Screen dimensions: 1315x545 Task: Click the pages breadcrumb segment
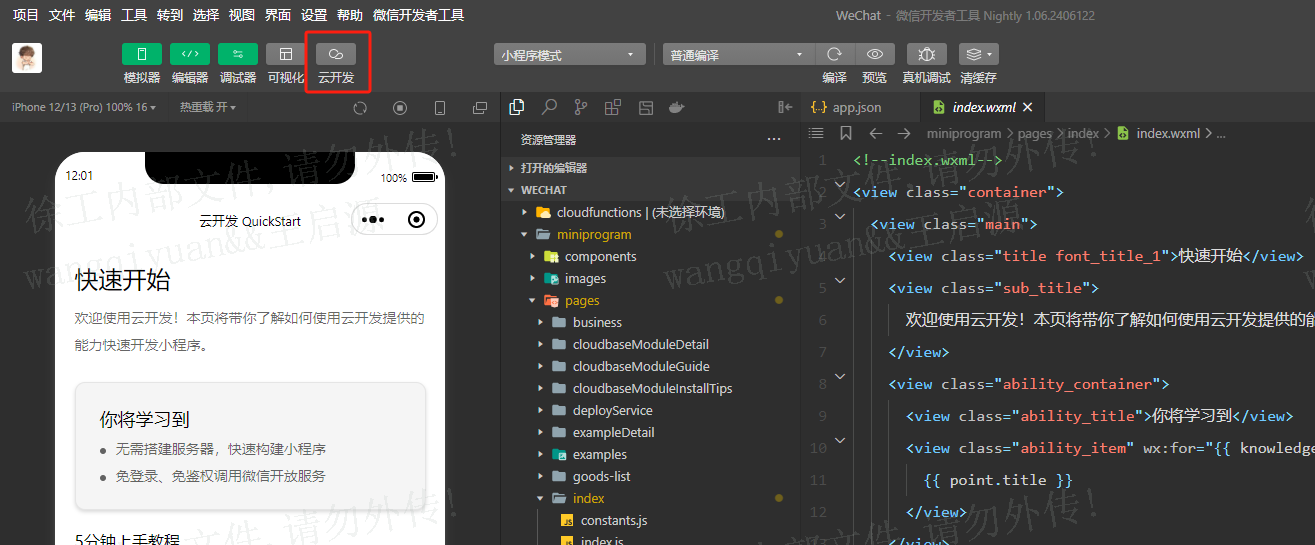tap(1035, 133)
